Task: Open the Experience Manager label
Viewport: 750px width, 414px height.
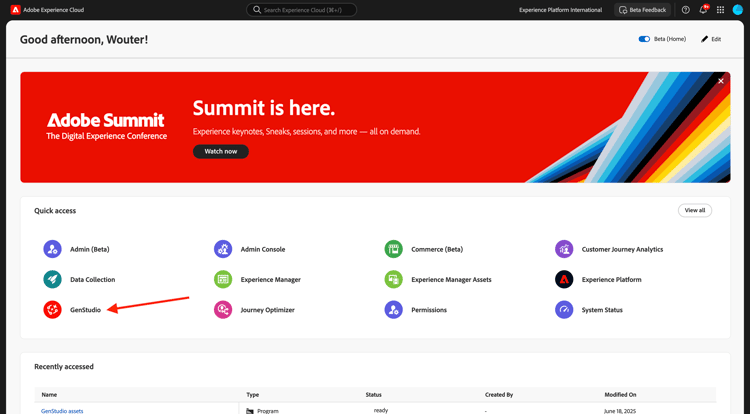Action: coord(271,279)
